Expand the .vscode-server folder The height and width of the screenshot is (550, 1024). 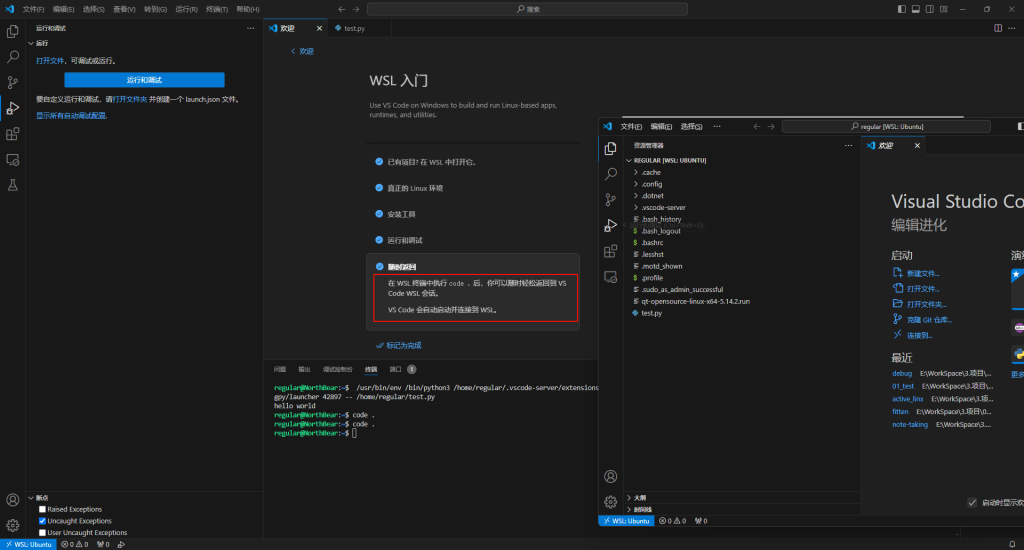coord(663,207)
